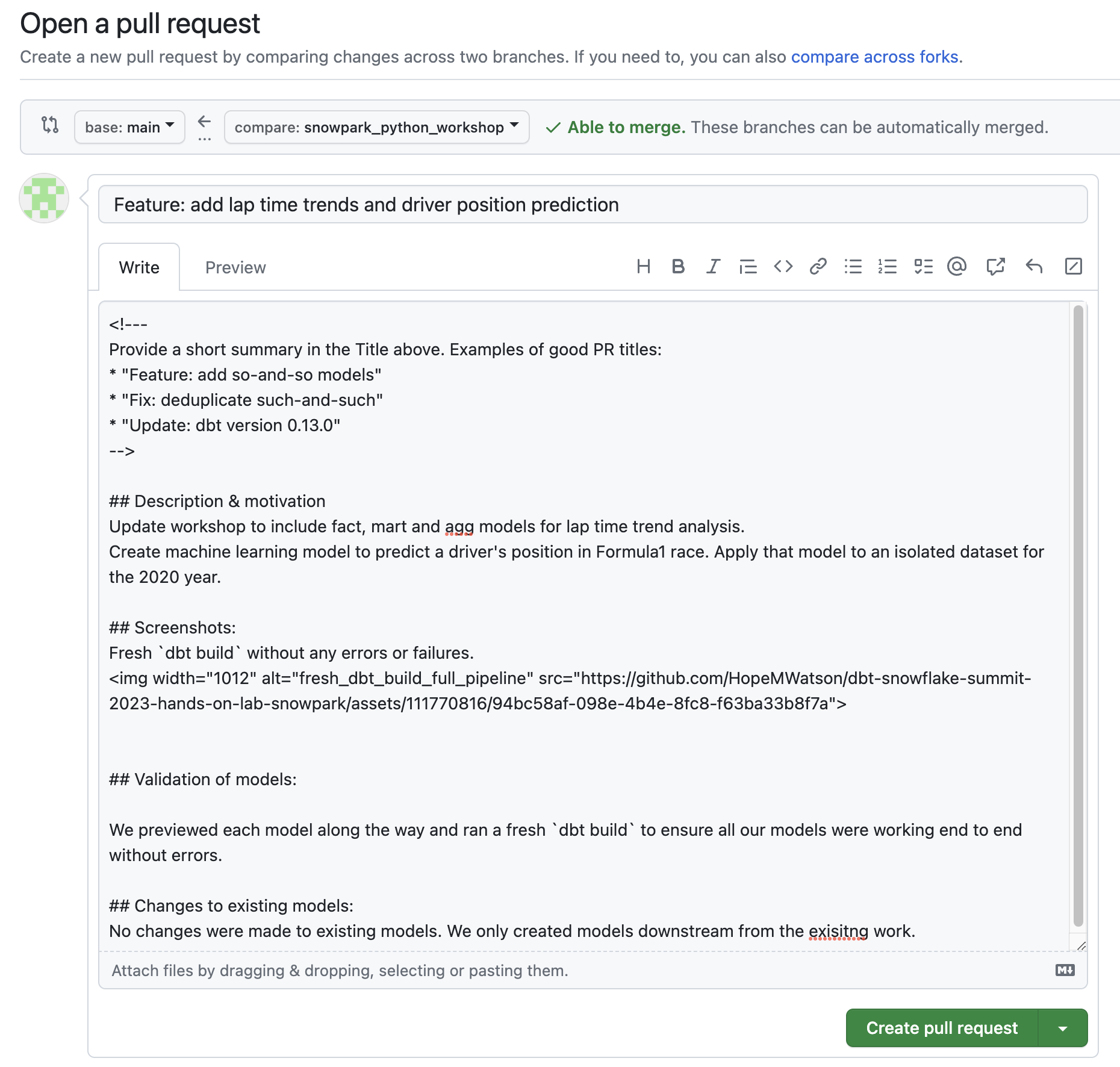This screenshot has width=1120, height=1067.
Task: Expand the Create pull request options arrow
Action: click(x=1063, y=1028)
